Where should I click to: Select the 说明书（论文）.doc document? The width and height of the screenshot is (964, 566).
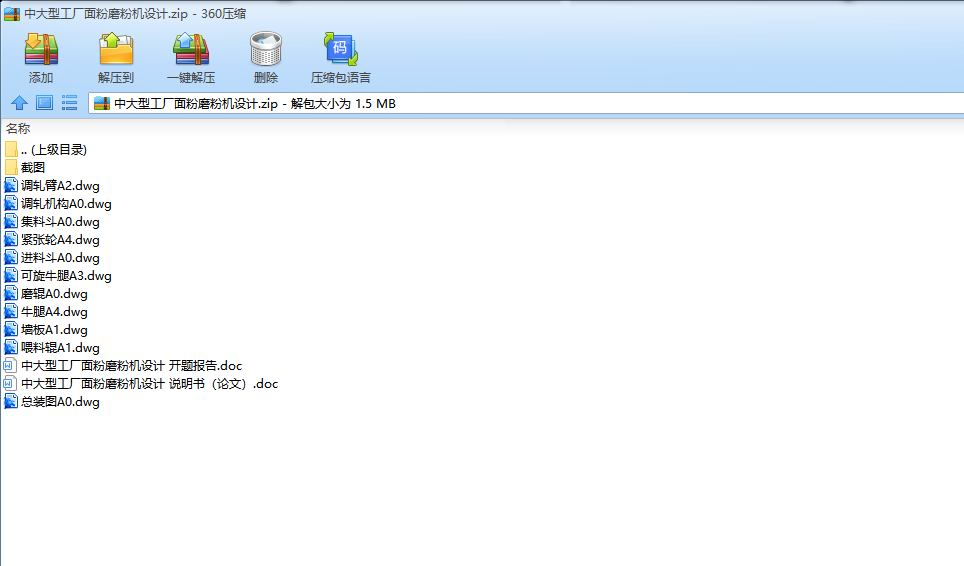141,383
